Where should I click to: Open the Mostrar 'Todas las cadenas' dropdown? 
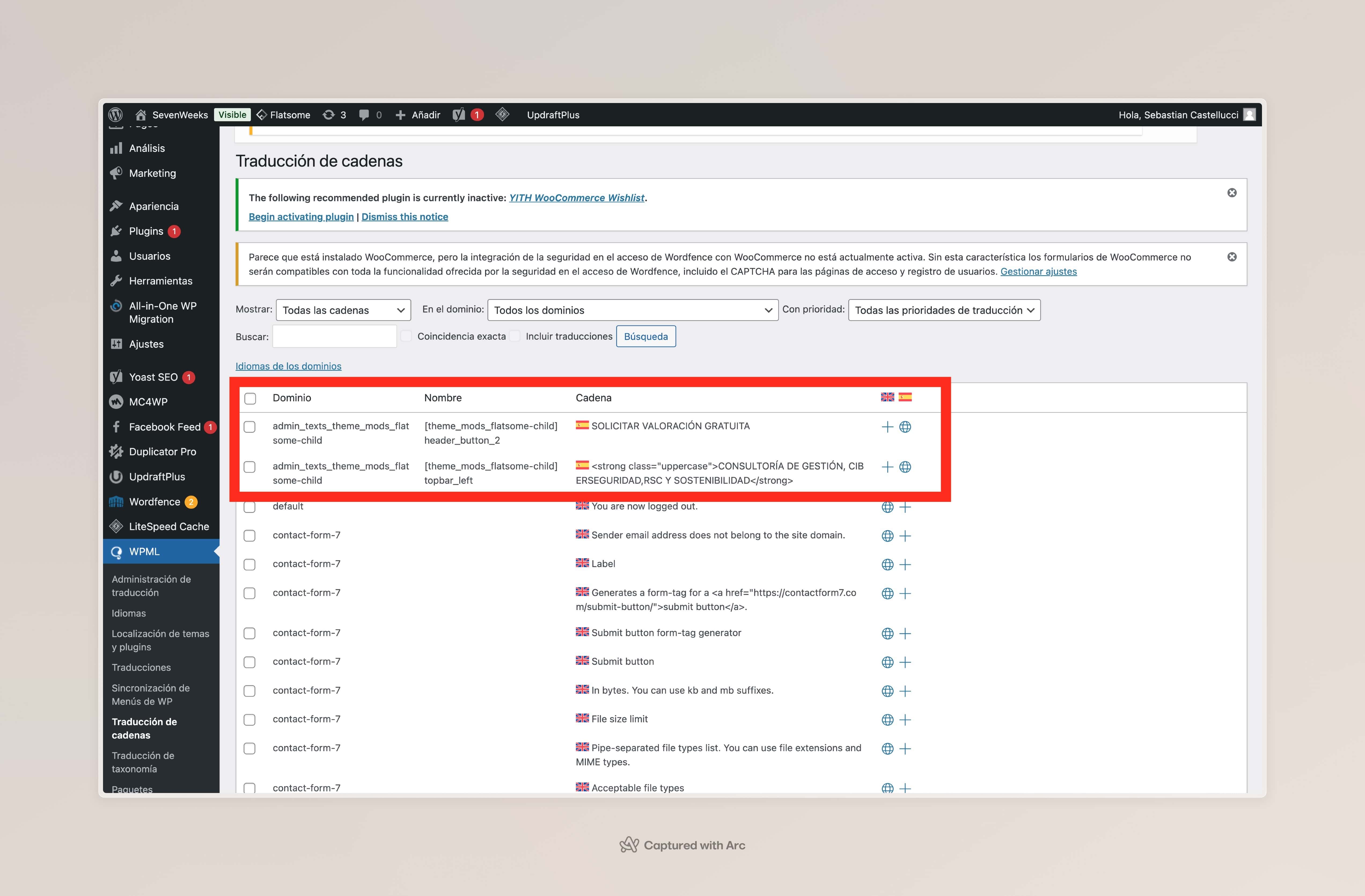click(x=343, y=310)
